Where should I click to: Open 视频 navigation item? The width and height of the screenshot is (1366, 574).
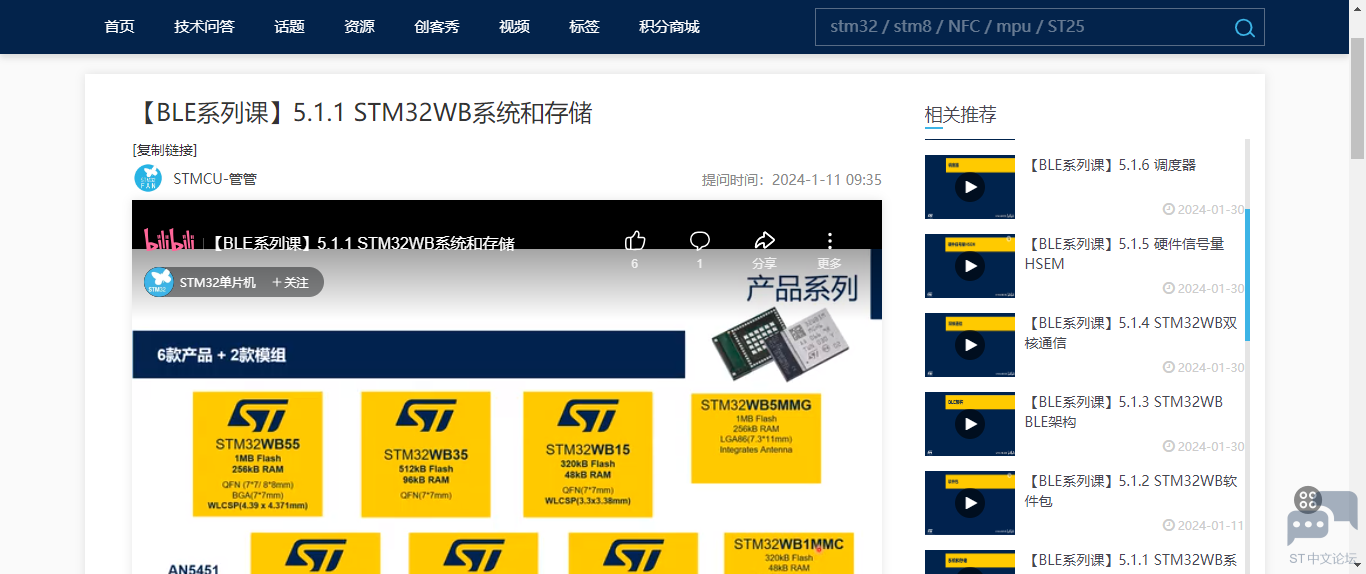pos(514,27)
